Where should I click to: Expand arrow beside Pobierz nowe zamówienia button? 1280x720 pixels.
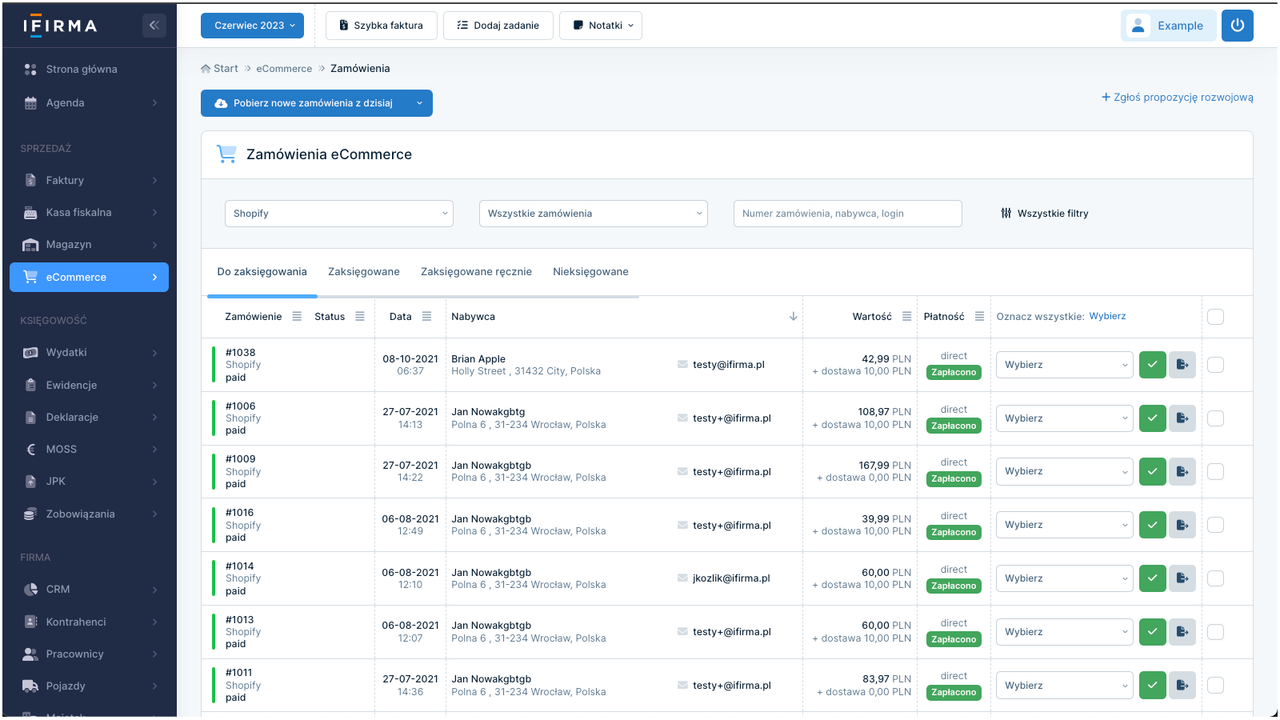[x=419, y=103]
